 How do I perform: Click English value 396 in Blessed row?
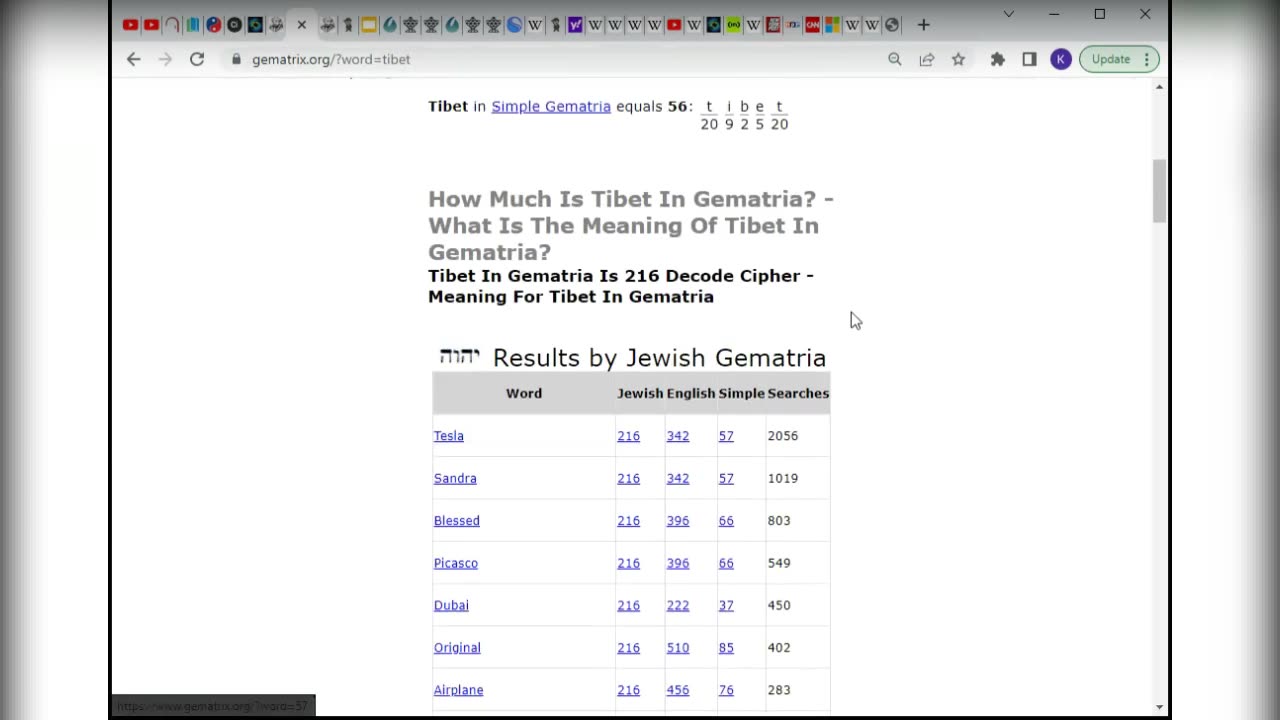(x=678, y=521)
